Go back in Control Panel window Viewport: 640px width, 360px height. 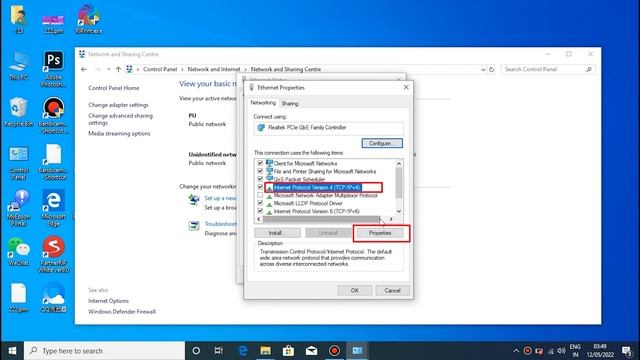[84, 69]
